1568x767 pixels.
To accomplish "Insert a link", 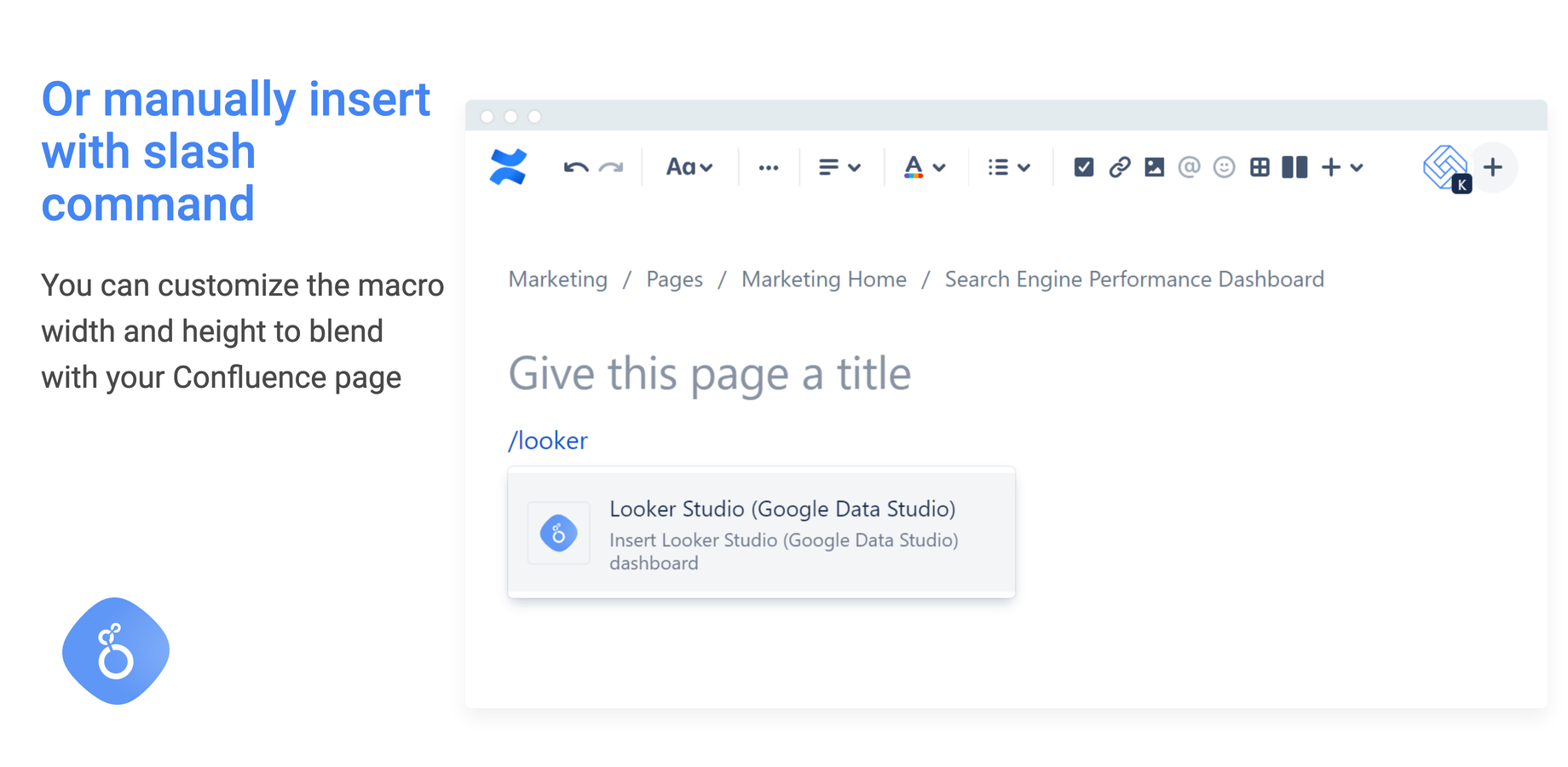I will coord(1120,167).
